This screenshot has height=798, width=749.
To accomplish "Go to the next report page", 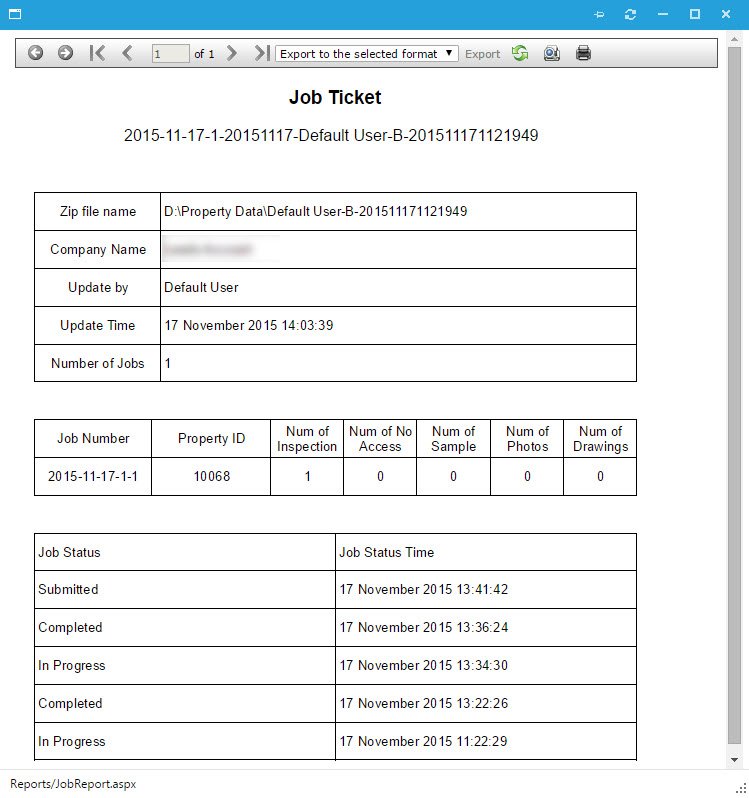I will point(232,53).
